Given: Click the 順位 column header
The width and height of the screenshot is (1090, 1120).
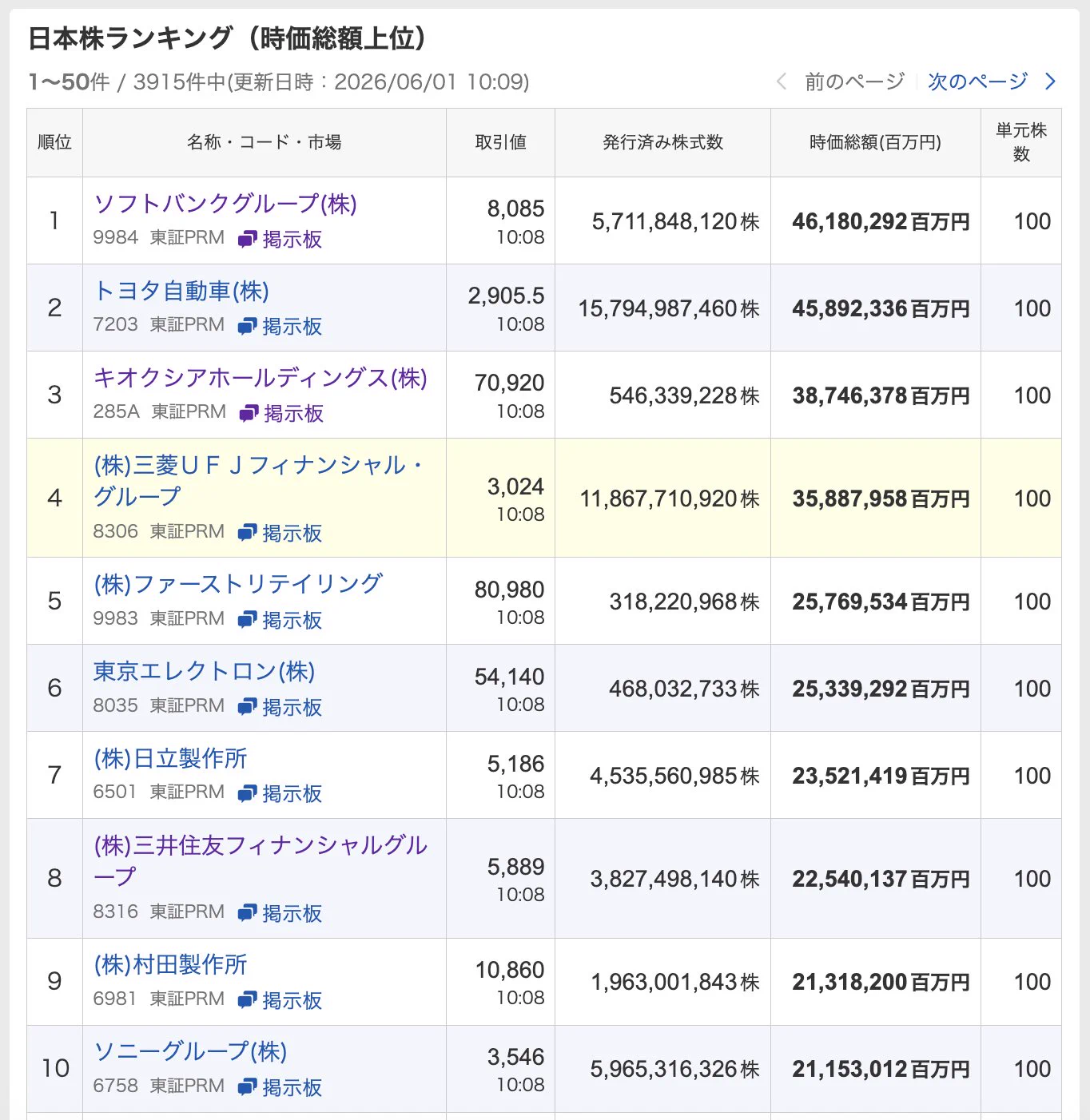Looking at the screenshot, I should [54, 142].
